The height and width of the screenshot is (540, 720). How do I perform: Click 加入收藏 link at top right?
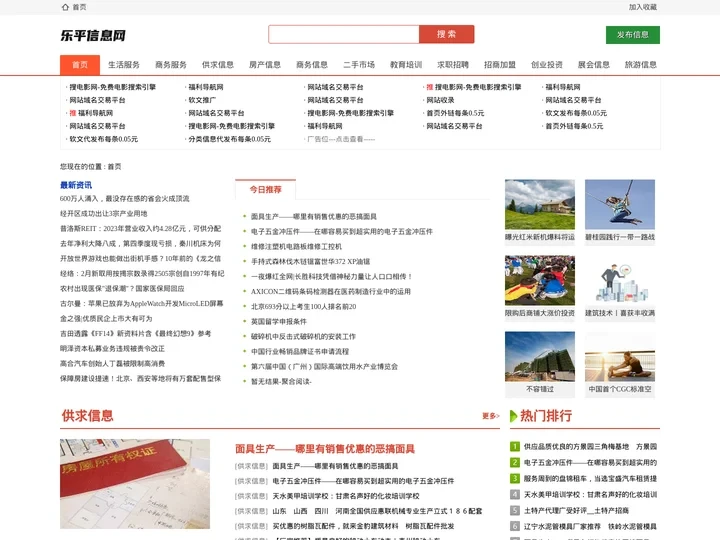coord(642,7)
